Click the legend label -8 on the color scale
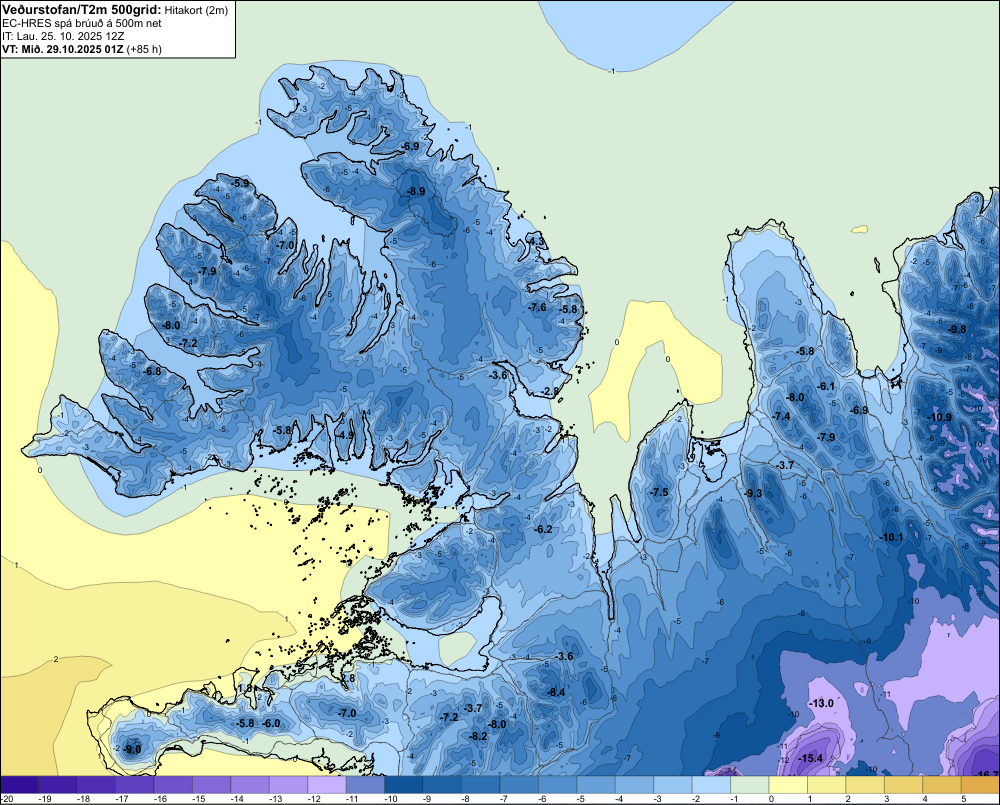This screenshot has height=805, width=1000. (x=467, y=799)
